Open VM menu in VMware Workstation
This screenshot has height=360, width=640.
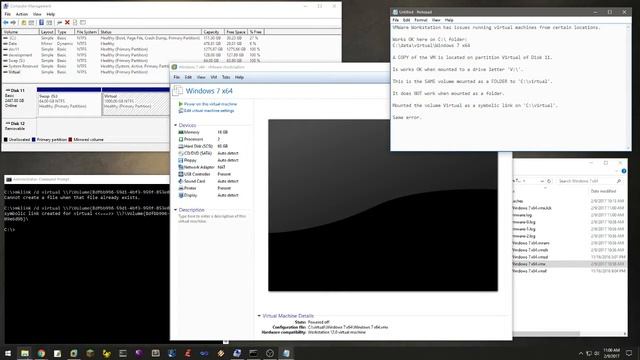[213, 77]
